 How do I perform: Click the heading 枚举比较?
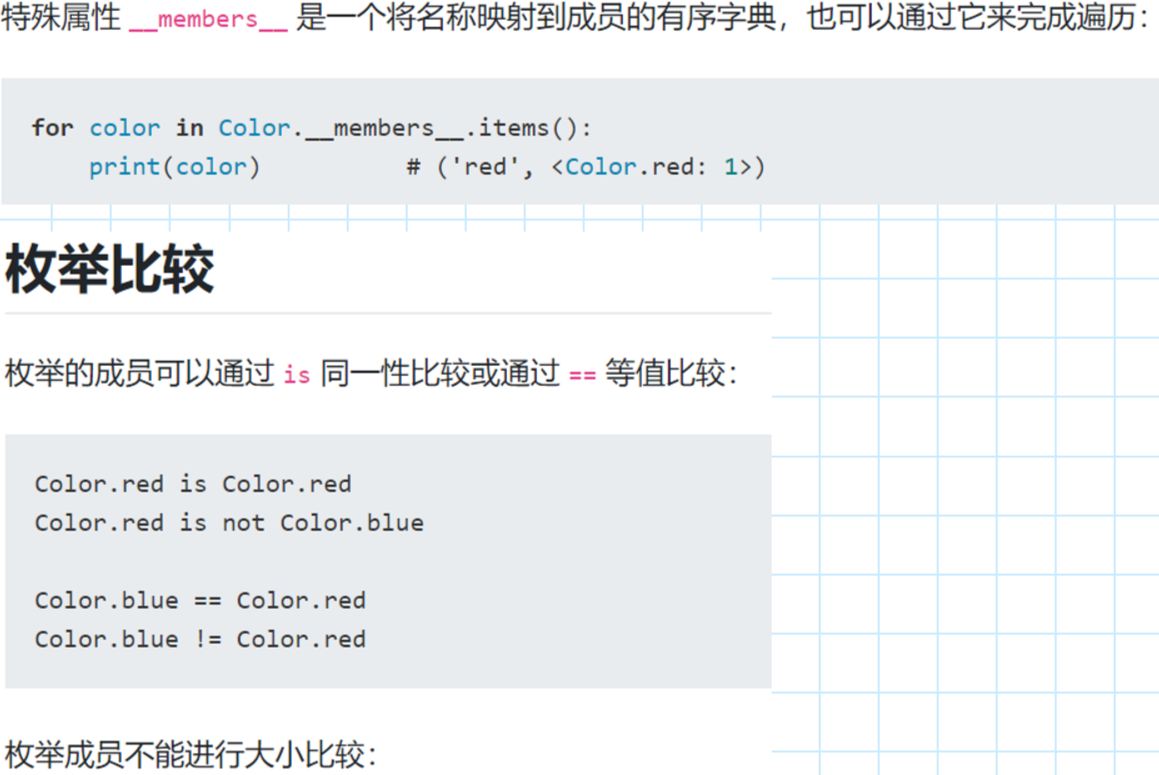click(109, 269)
